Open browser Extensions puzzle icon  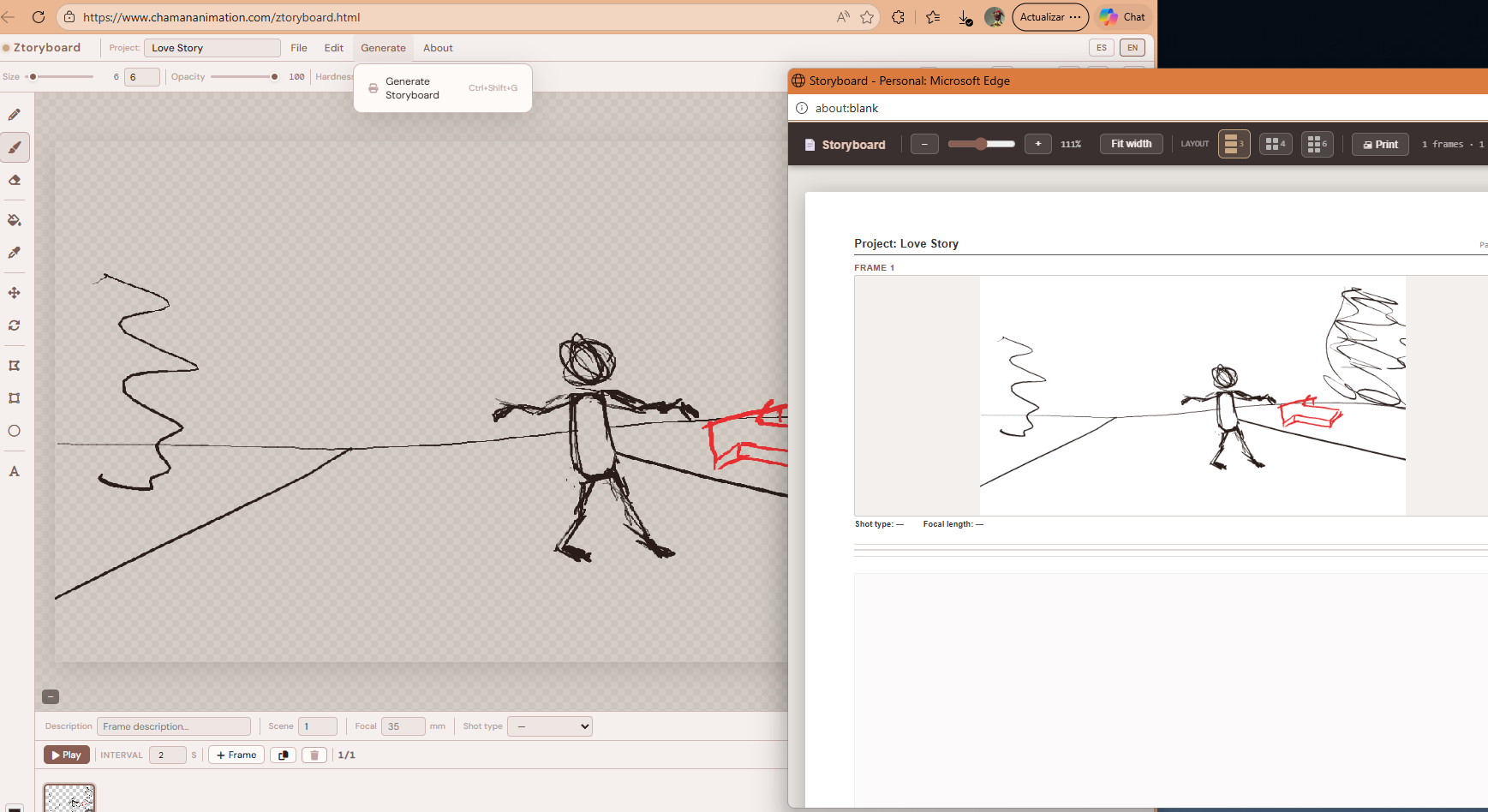tap(898, 17)
